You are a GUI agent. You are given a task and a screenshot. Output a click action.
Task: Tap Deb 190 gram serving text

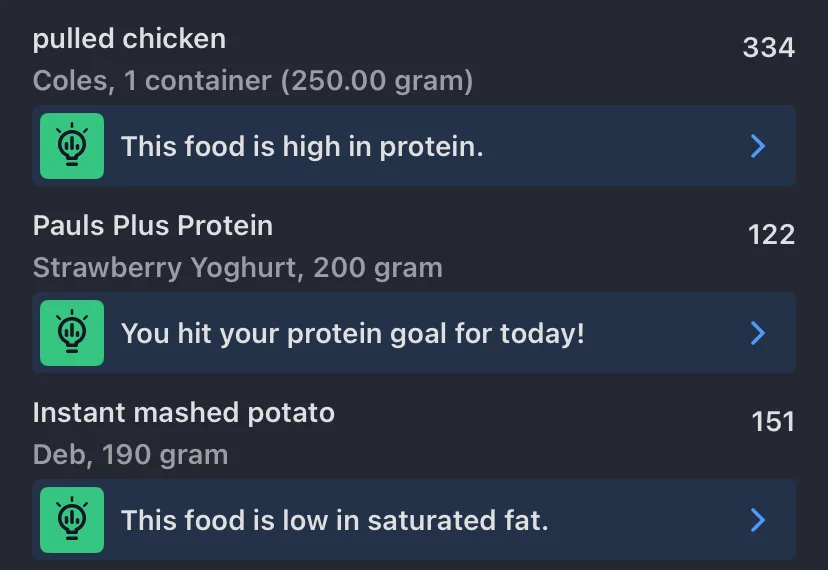coord(130,454)
